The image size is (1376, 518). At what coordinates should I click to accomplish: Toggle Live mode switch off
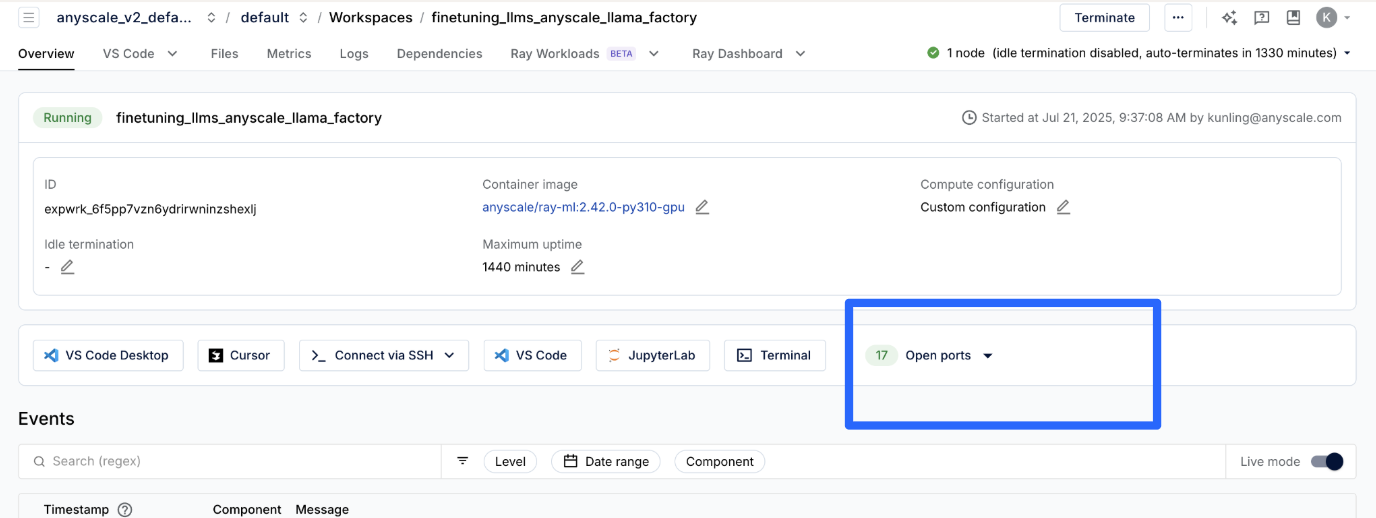[x=1327, y=461]
